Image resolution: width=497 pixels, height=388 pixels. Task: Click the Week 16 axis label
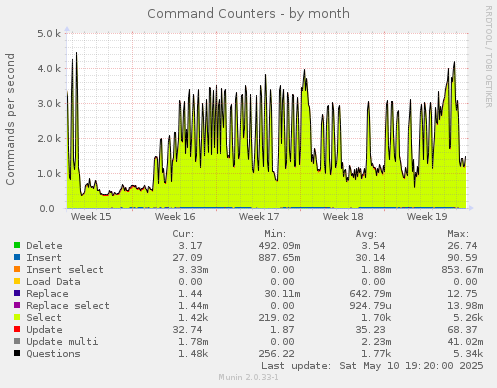click(175, 217)
